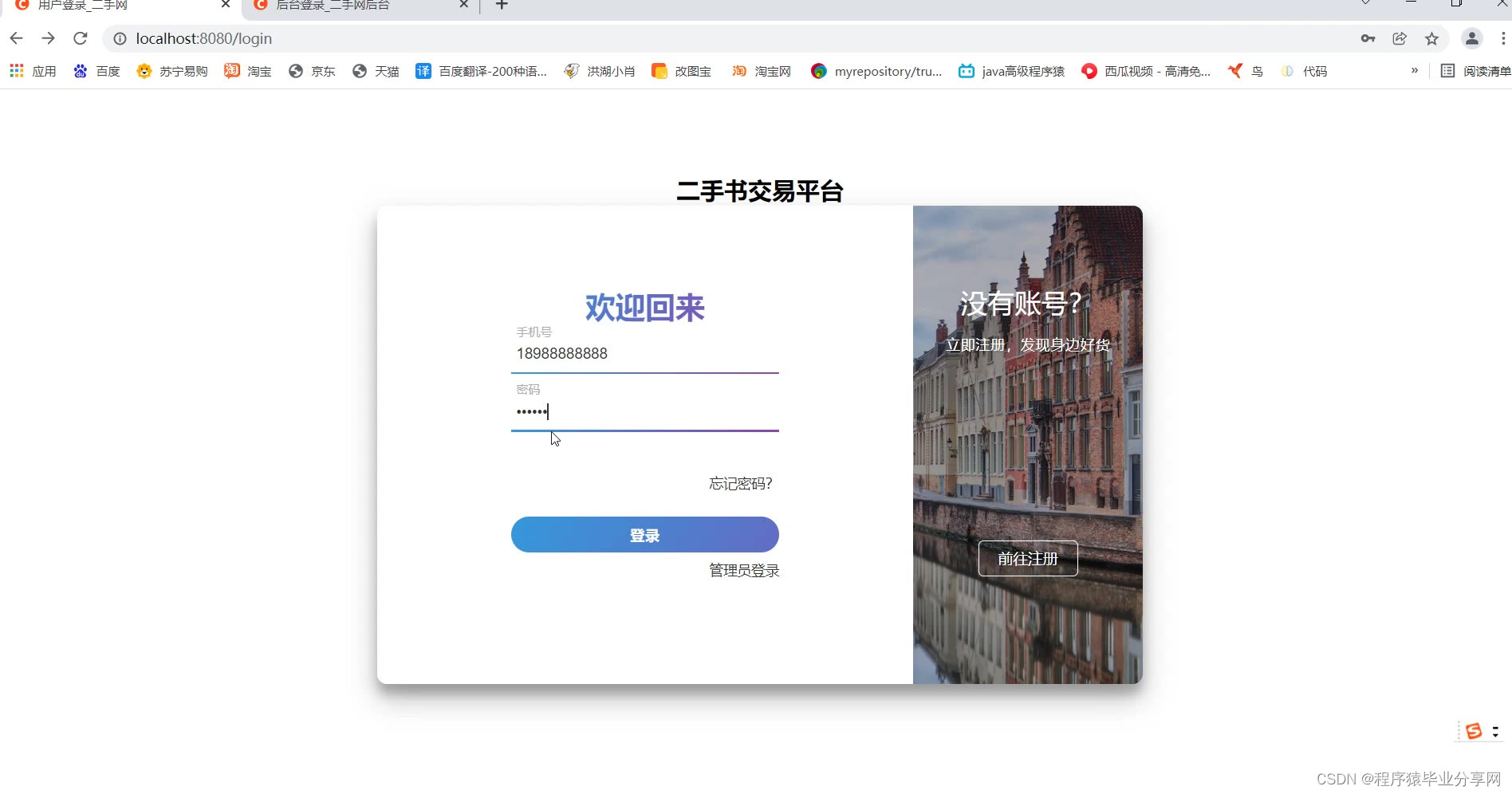
Task: Click the 密码 password field
Action: [644, 411]
